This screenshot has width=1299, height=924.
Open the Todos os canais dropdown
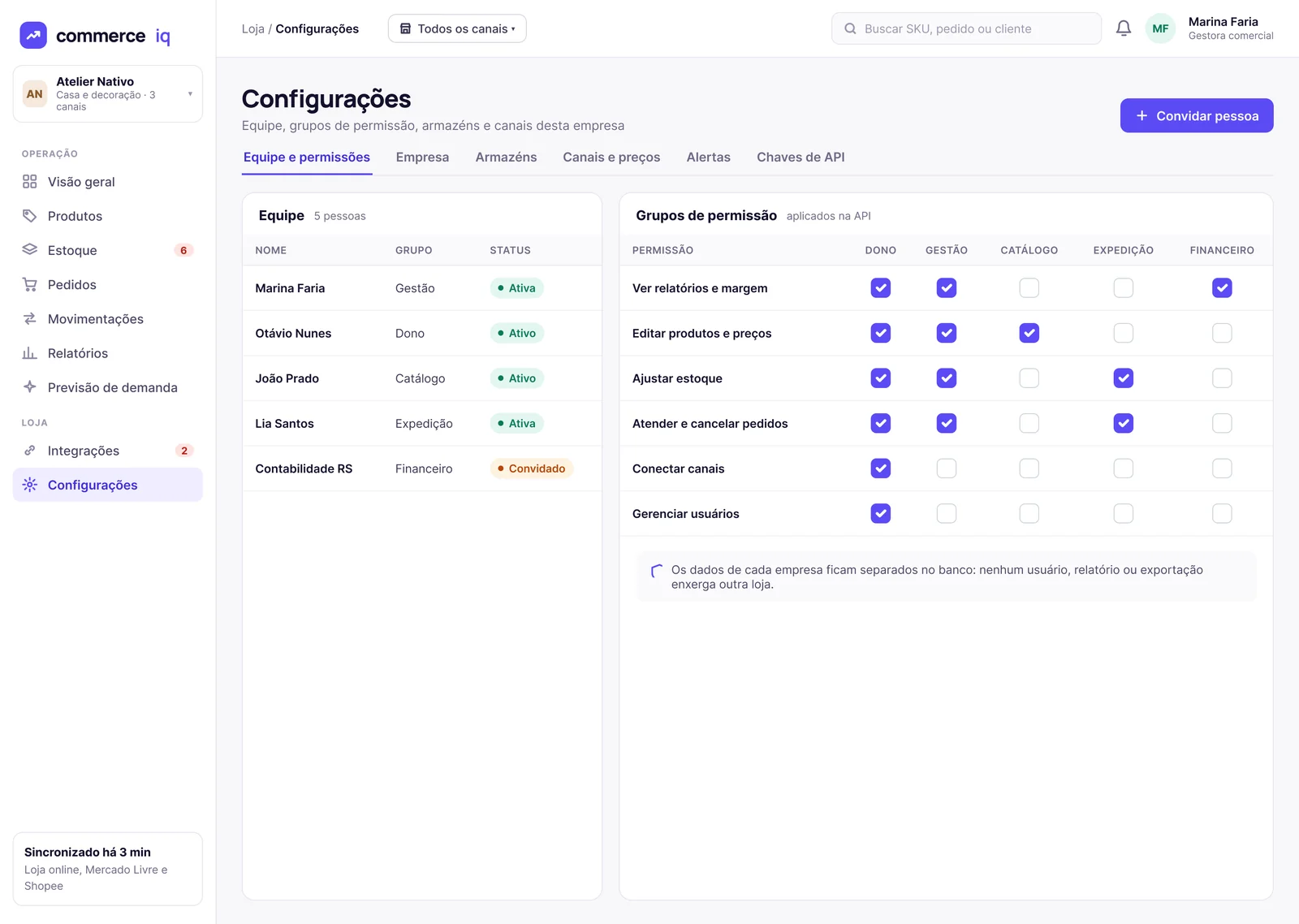(x=457, y=28)
